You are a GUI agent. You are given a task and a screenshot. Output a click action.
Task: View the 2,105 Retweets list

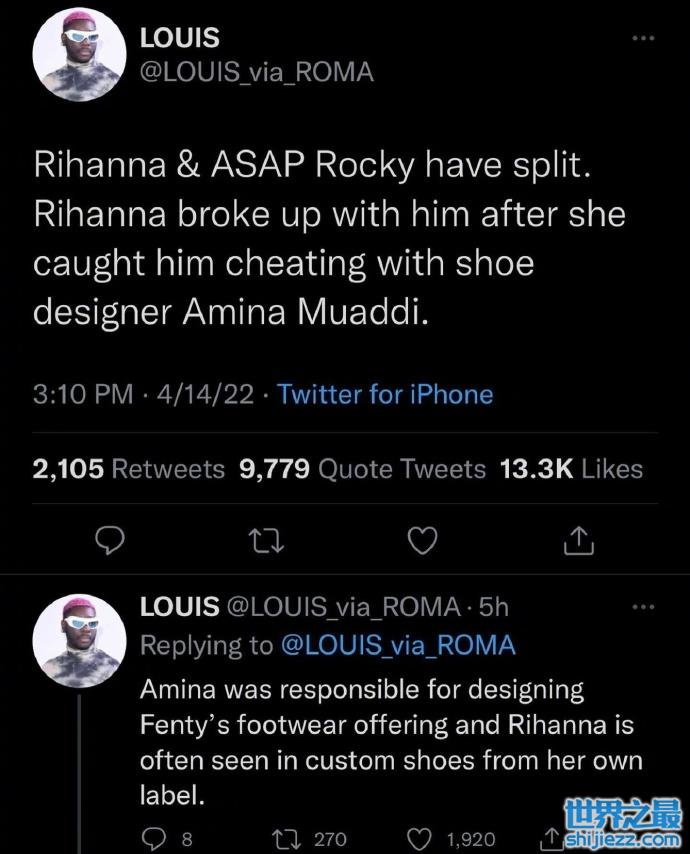tap(129, 468)
